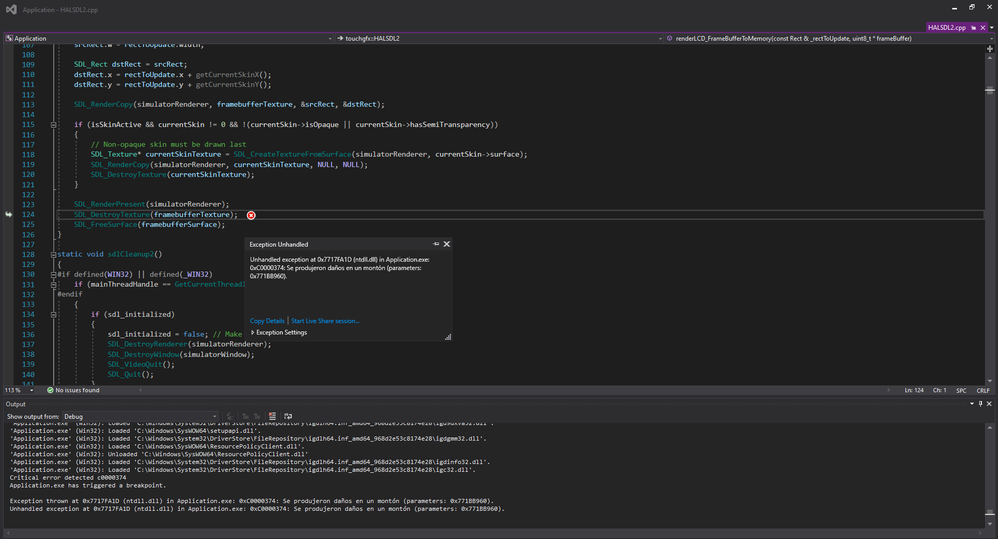Click SDL_DestroyTexture(framebufferTexture) on line 124
998x539 pixels.
[155, 214]
